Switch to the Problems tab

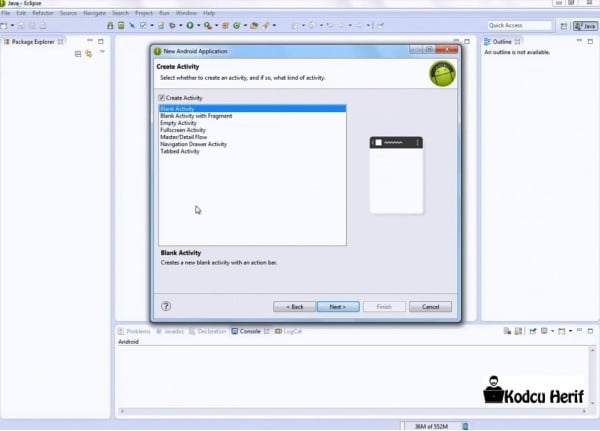pos(134,331)
